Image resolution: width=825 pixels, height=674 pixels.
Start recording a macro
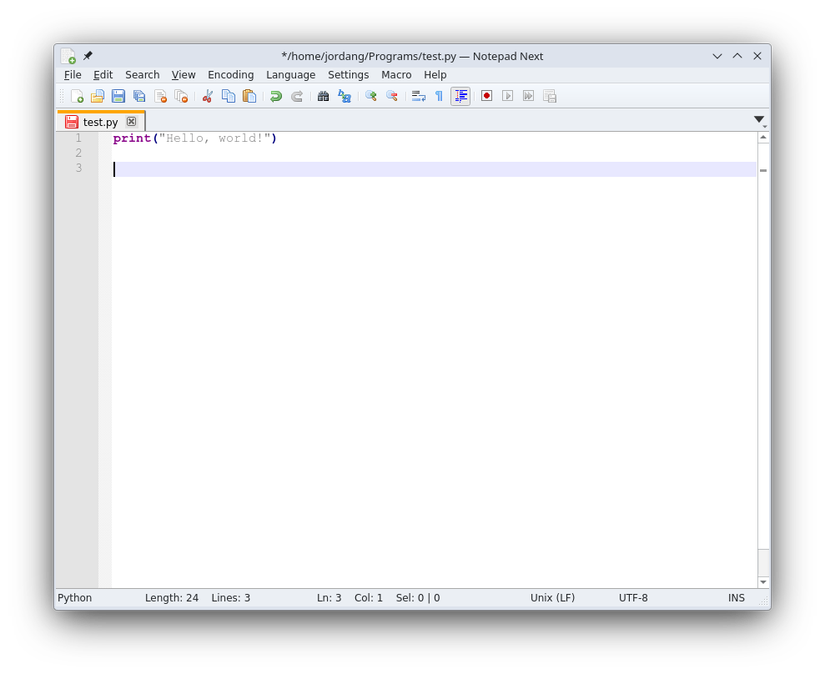click(x=486, y=95)
